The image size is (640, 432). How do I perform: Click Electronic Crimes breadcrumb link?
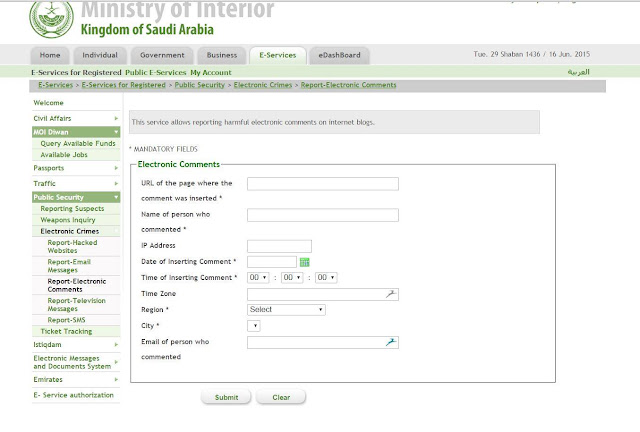(x=263, y=85)
